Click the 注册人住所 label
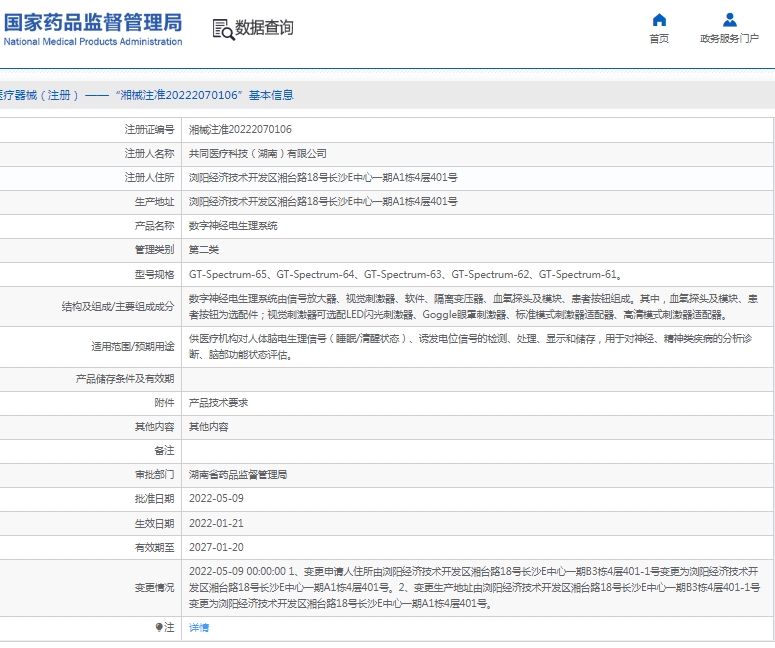The width and height of the screenshot is (775, 648). click(149, 177)
